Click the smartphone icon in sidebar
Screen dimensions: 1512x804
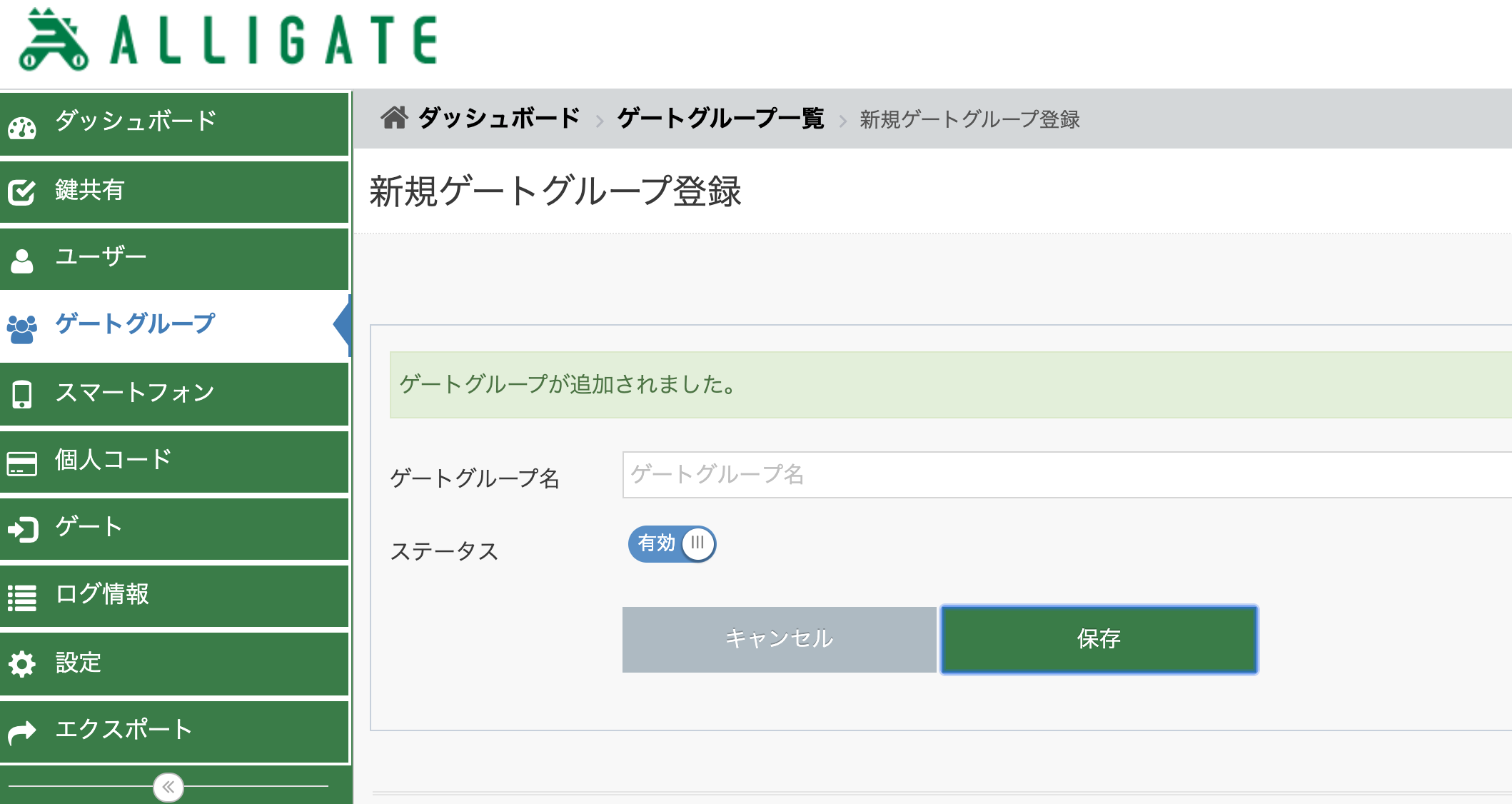coord(22,394)
